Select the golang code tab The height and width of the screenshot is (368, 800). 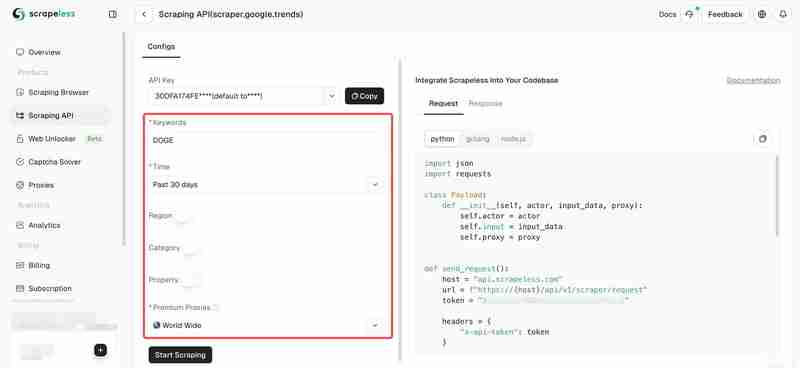tap(478, 139)
